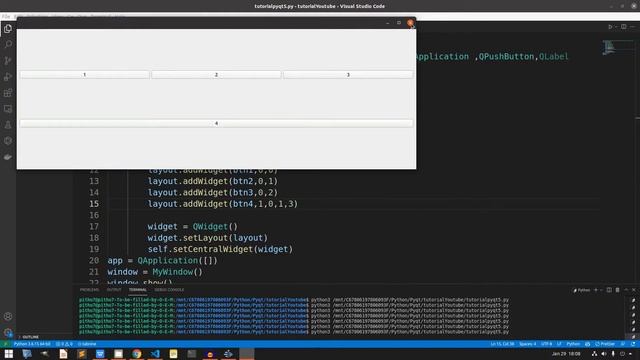This screenshot has width=640, height=360.
Task: Select the TERMINAL panel tab
Action: pyautogui.click(x=138, y=290)
